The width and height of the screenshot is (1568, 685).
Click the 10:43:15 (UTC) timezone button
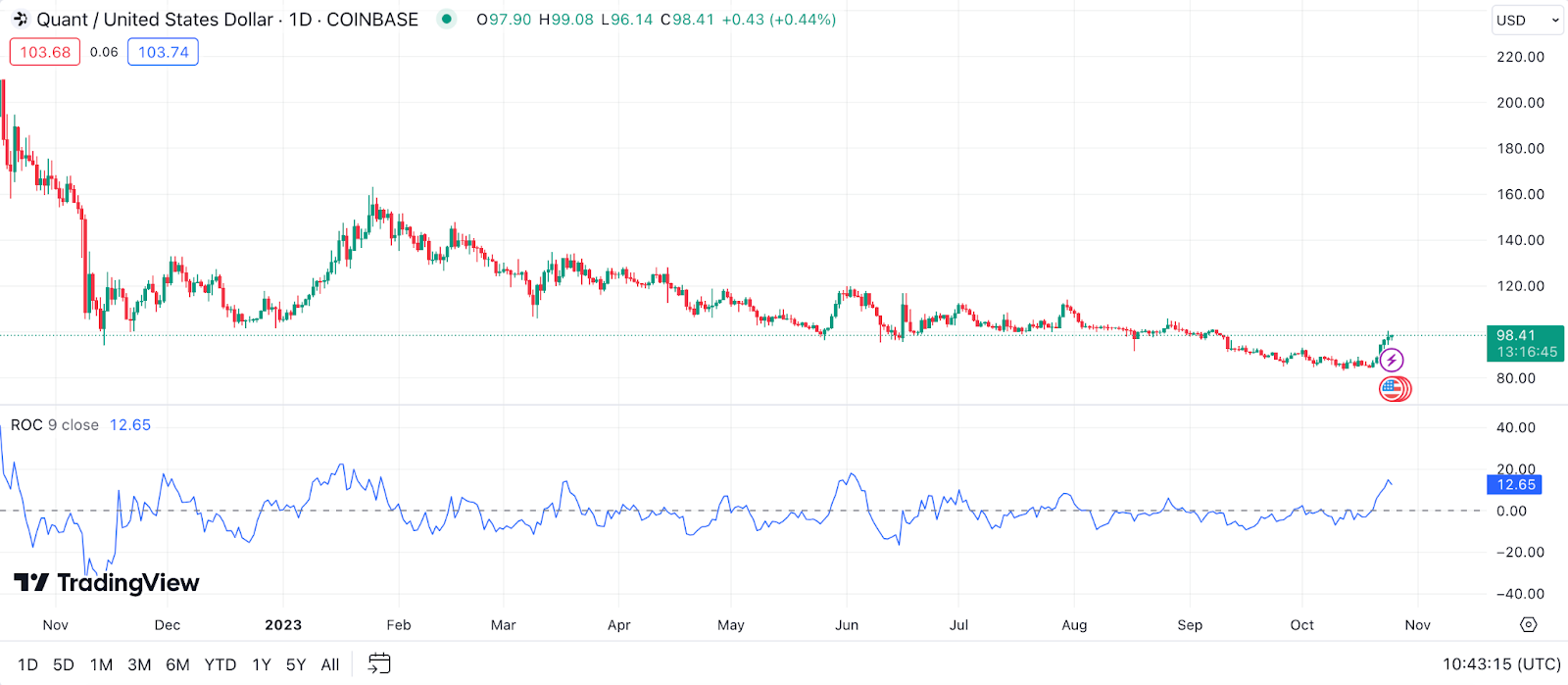point(1501,664)
